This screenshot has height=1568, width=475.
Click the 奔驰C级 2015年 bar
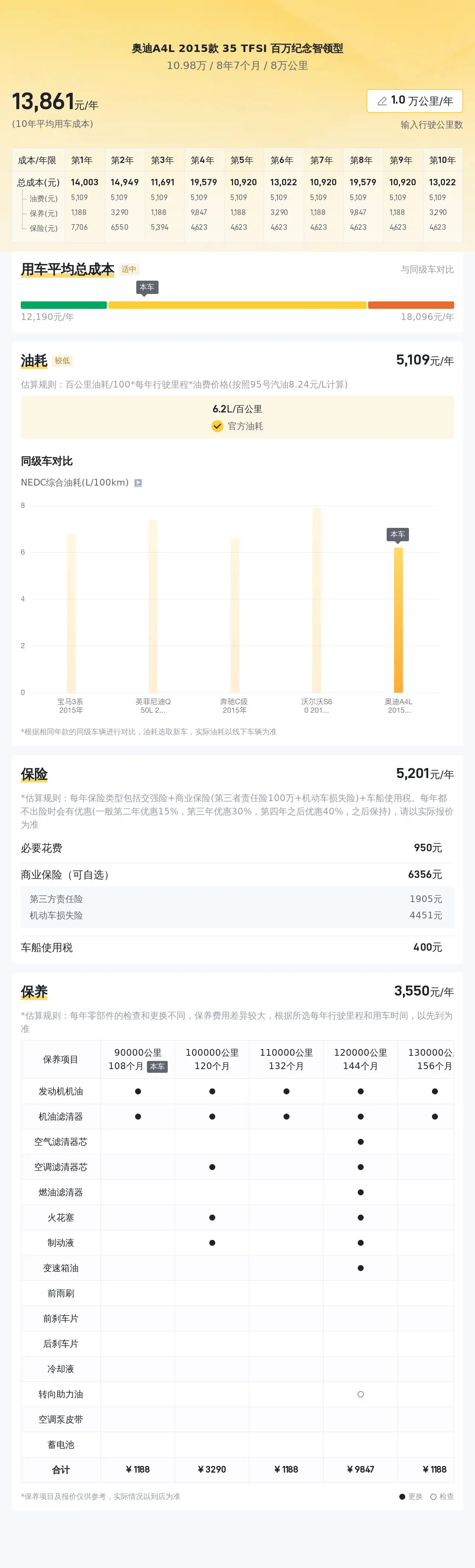tap(235, 615)
